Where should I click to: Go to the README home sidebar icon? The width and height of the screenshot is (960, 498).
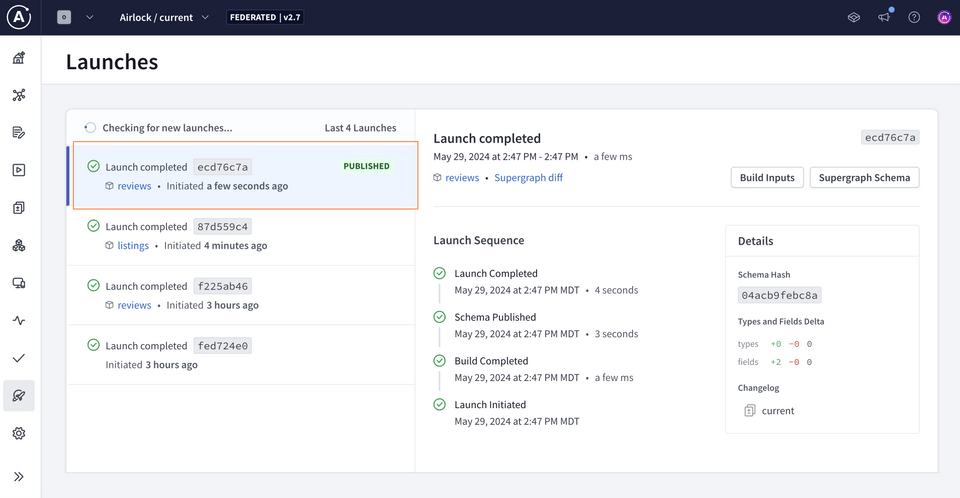pyautogui.click(x=19, y=58)
